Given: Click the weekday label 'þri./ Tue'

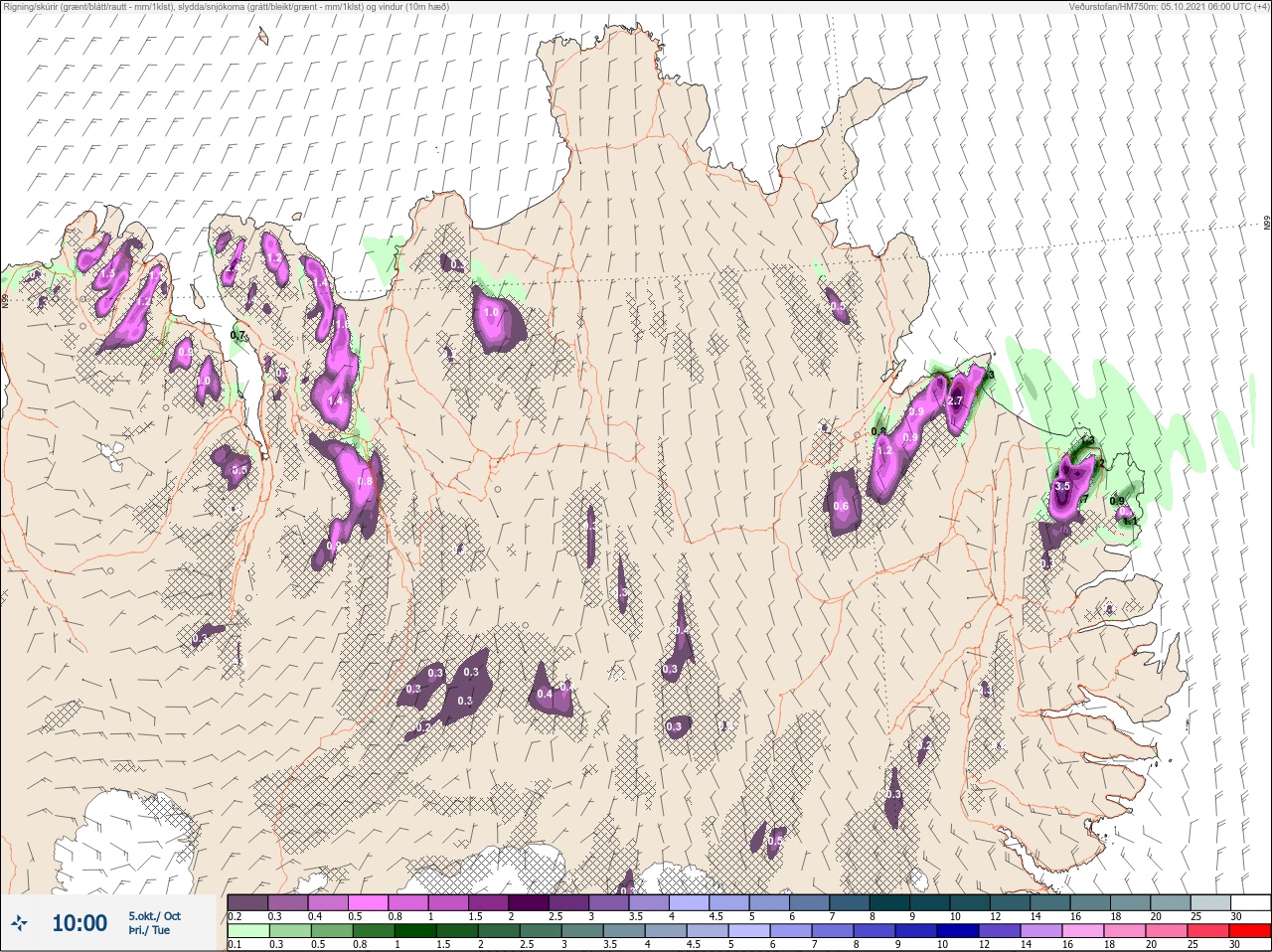Looking at the screenshot, I should click(149, 930).
